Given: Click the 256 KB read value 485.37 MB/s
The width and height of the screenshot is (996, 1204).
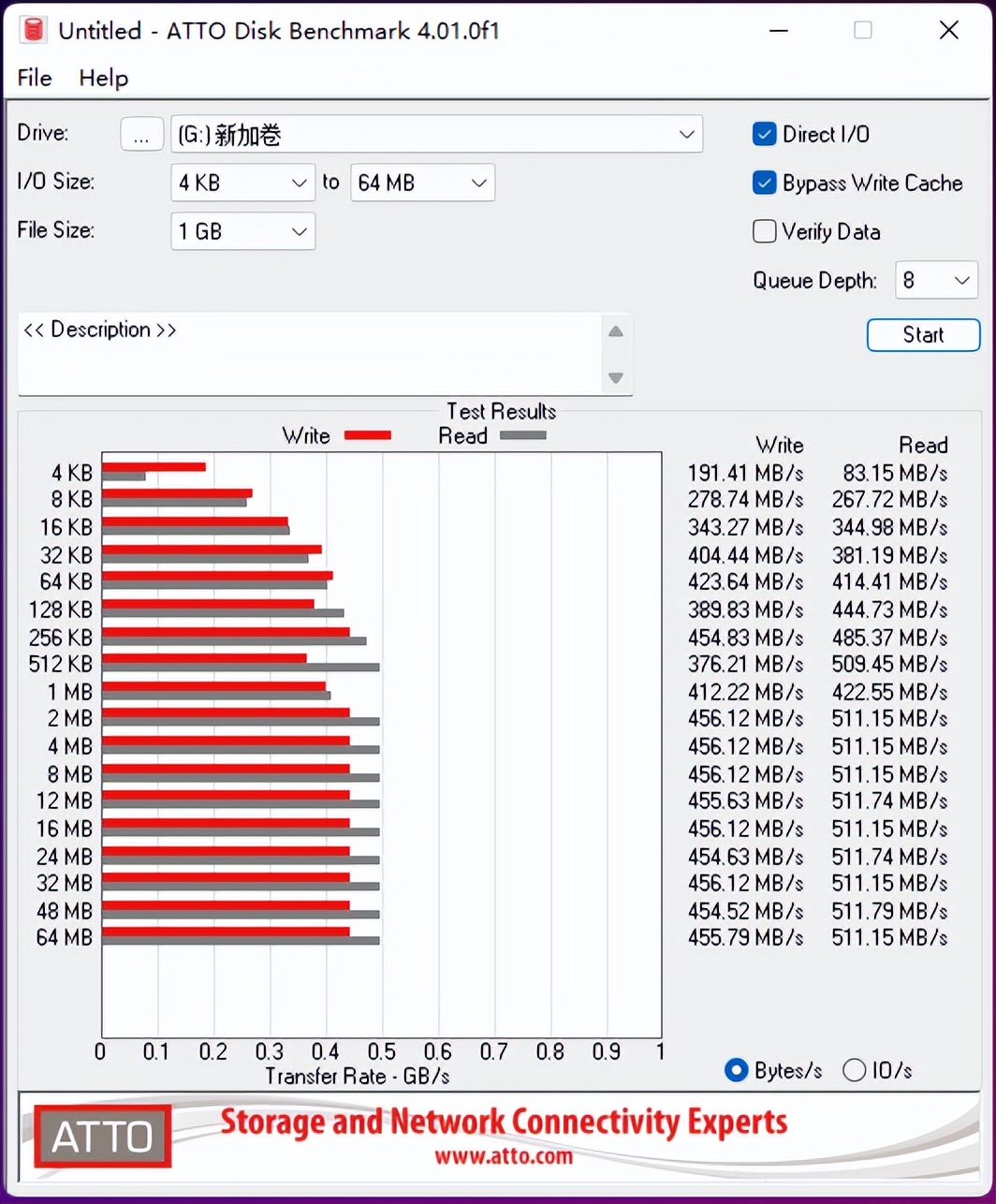Looking at the screenshot, I should (x=889, y=638).
